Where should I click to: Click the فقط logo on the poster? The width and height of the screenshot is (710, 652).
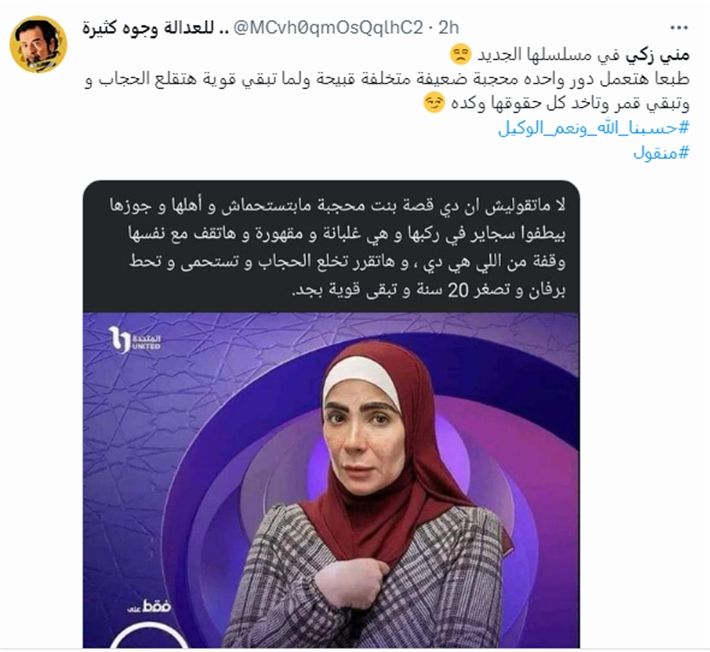tap(149, 606)
